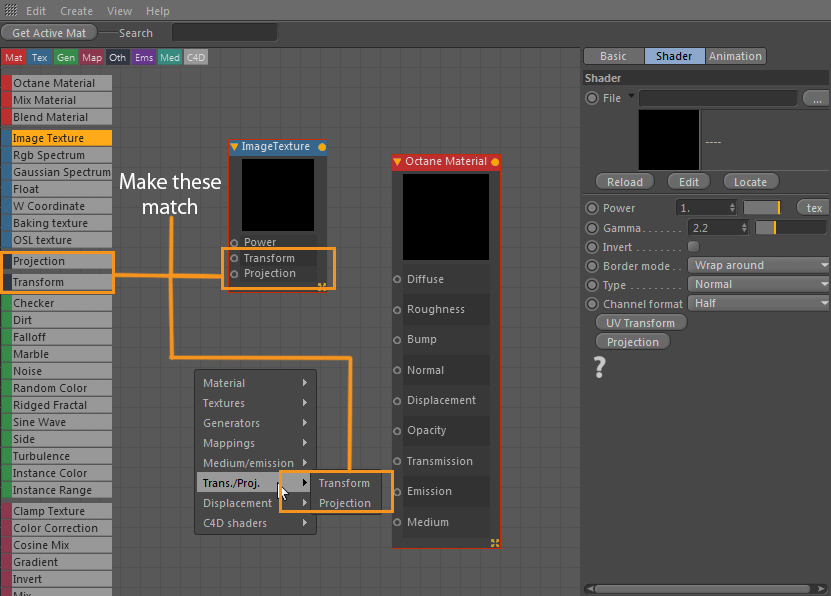Click the Normal input pin
This screenshot has height=596, width=831.
[x=397, y=370]
